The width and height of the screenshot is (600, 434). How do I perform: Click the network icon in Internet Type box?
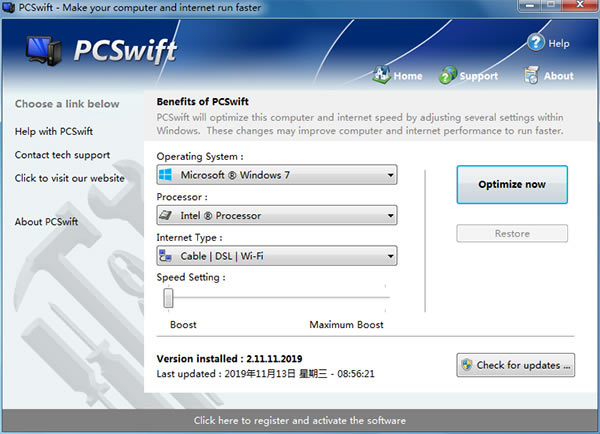point(166,256)
